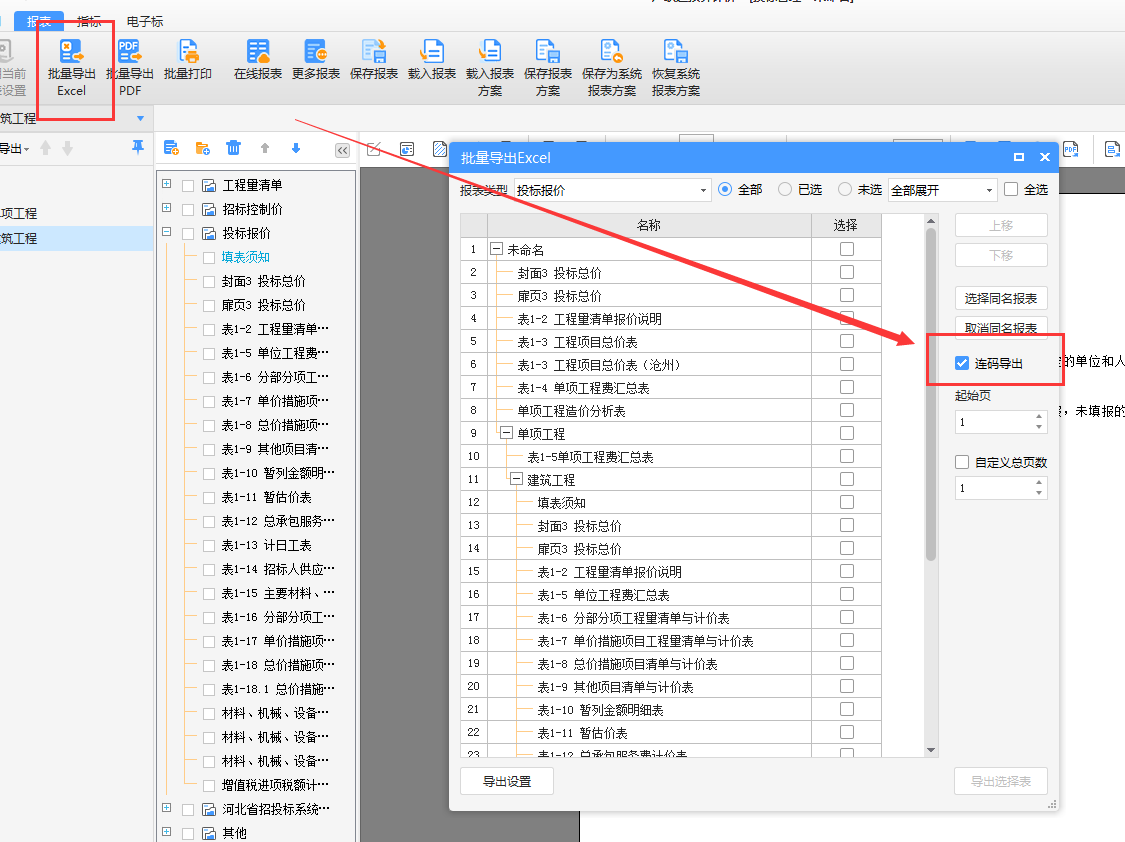The width and height of the screenshot is (1125, 842).
Task: Click the PDF export icon in preview toolbar
Action: [x=1070, y=148]
